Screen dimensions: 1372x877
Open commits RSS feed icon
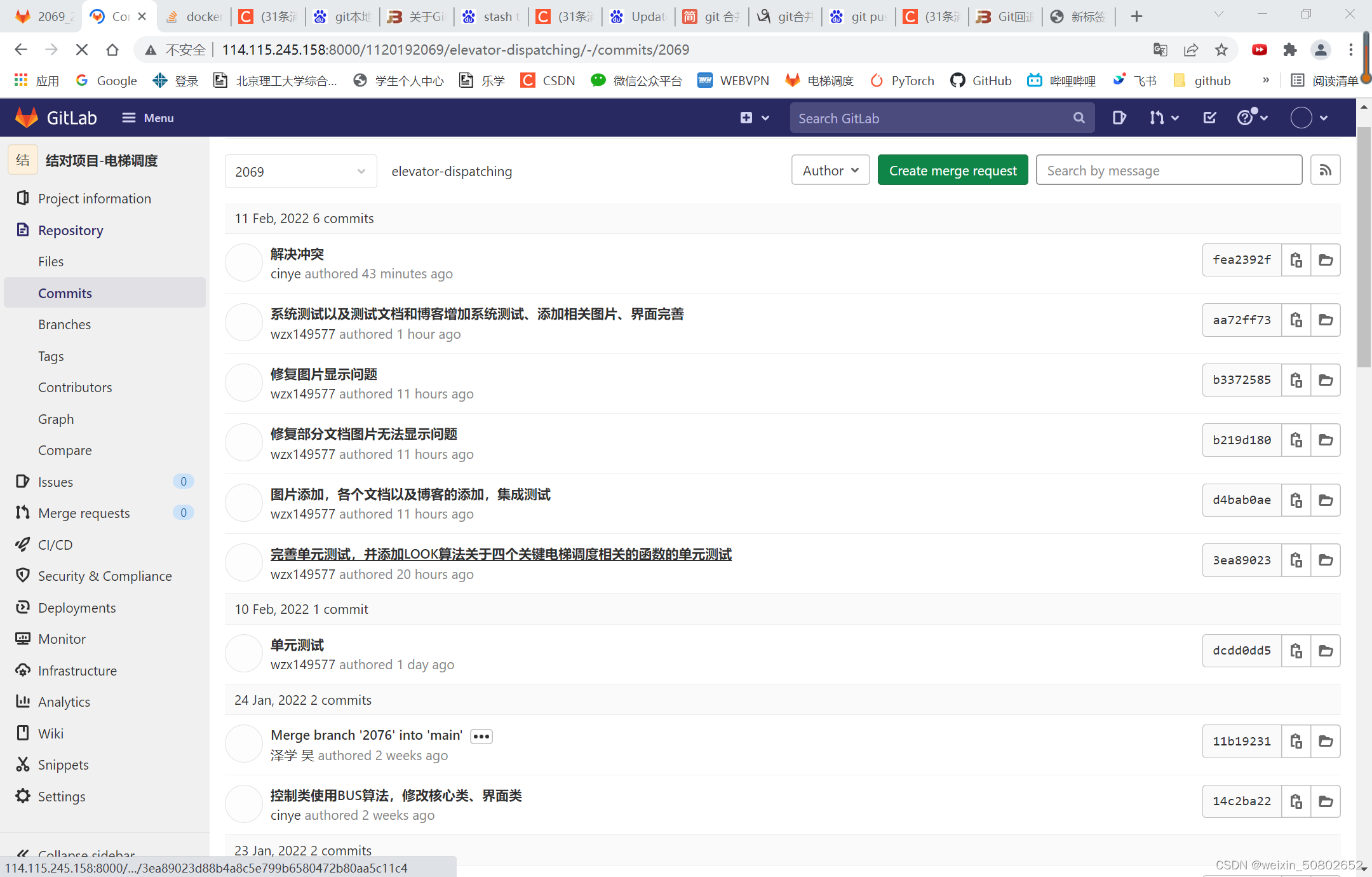1325,170
